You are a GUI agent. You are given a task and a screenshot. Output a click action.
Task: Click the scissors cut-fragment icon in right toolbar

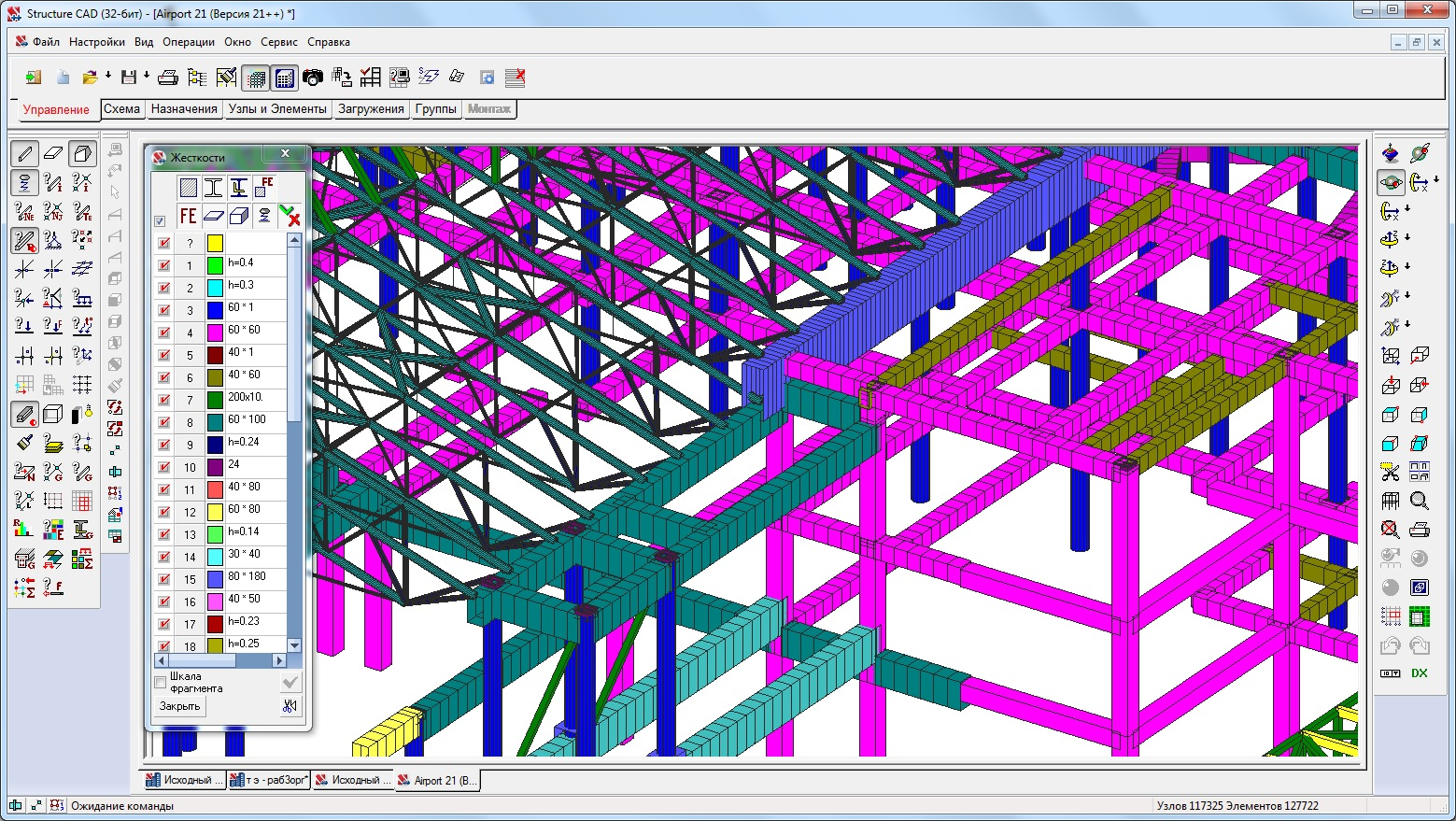pyautogui.click(x=1391, y=472)
